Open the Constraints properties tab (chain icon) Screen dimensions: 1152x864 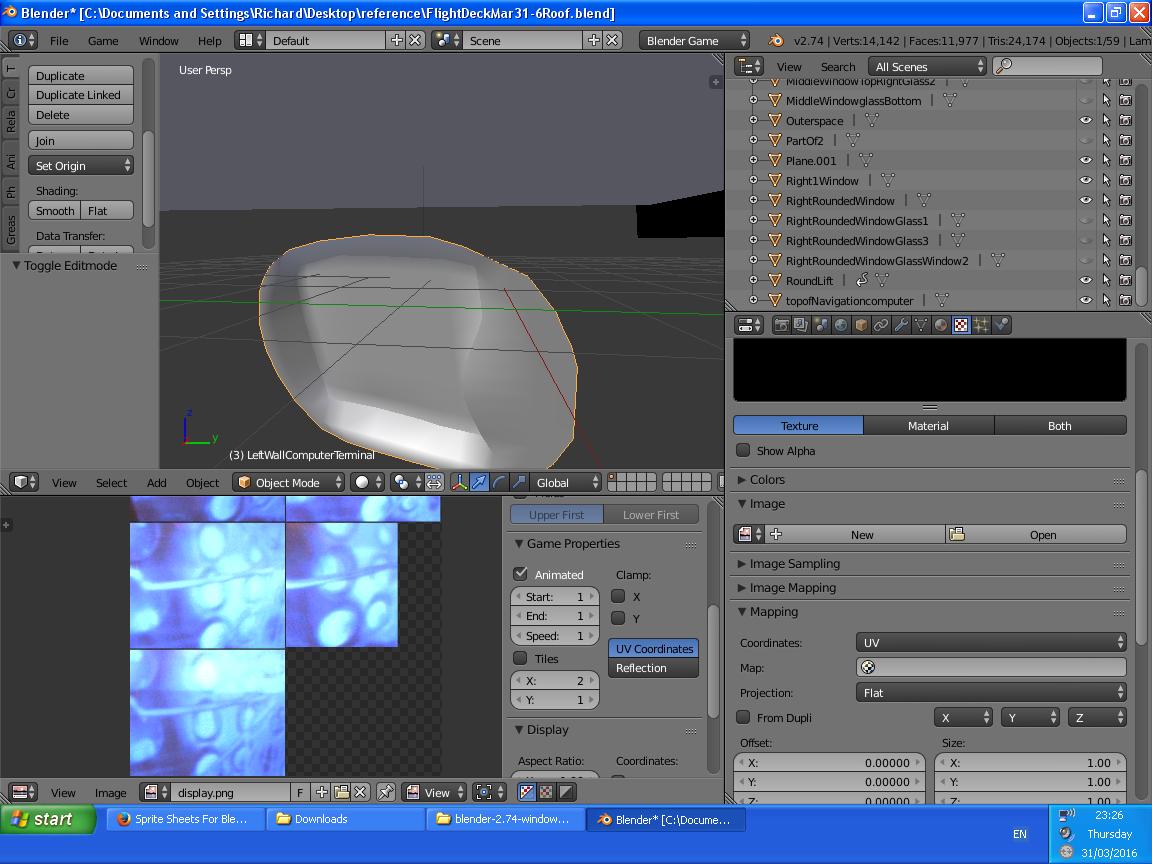(881, 325)
